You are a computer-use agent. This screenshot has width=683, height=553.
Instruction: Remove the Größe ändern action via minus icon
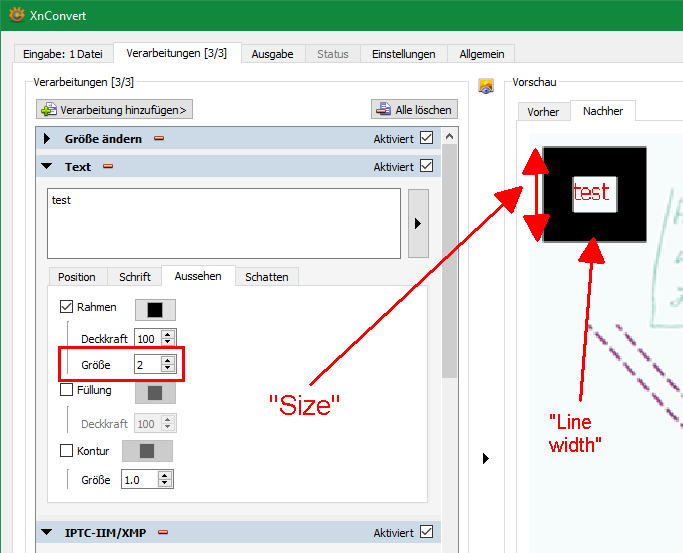(158, 139)
